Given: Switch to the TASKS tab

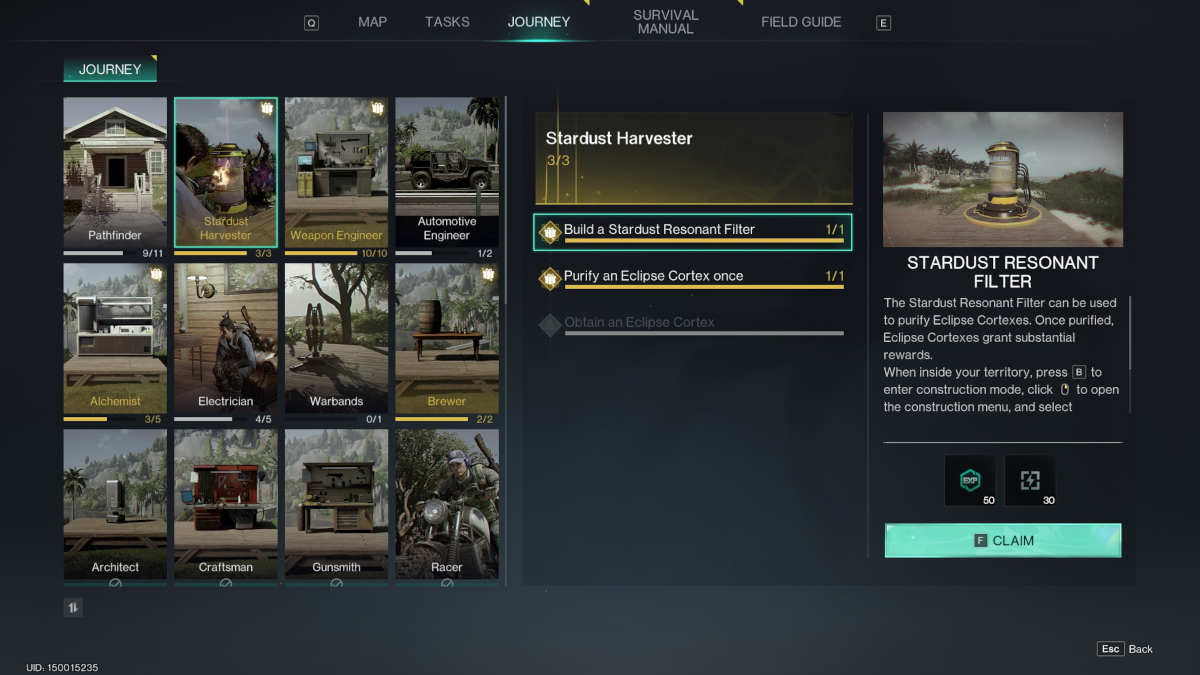Looking at the screenshot, I should pos(447,22).
